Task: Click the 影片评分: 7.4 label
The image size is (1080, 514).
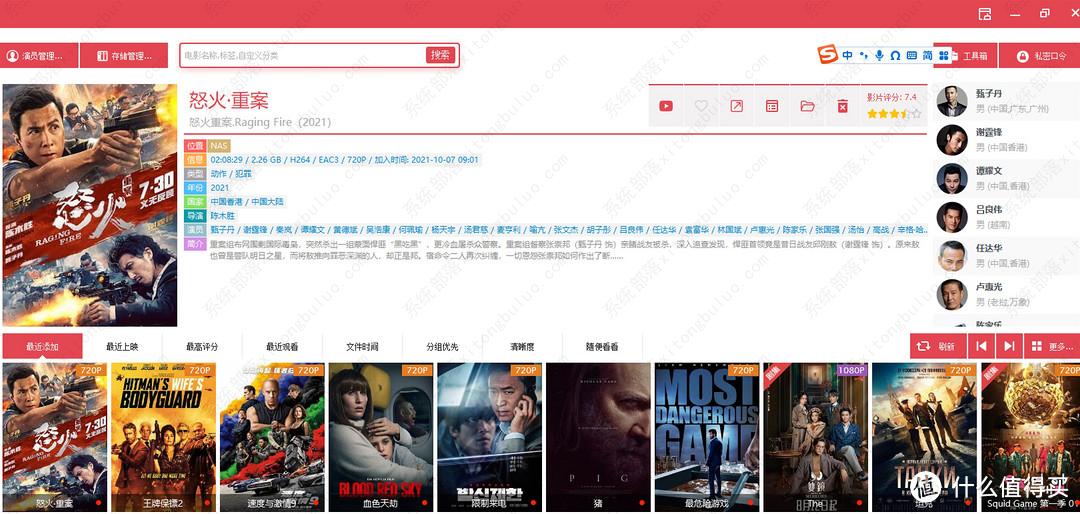Action: click(891, 97)
